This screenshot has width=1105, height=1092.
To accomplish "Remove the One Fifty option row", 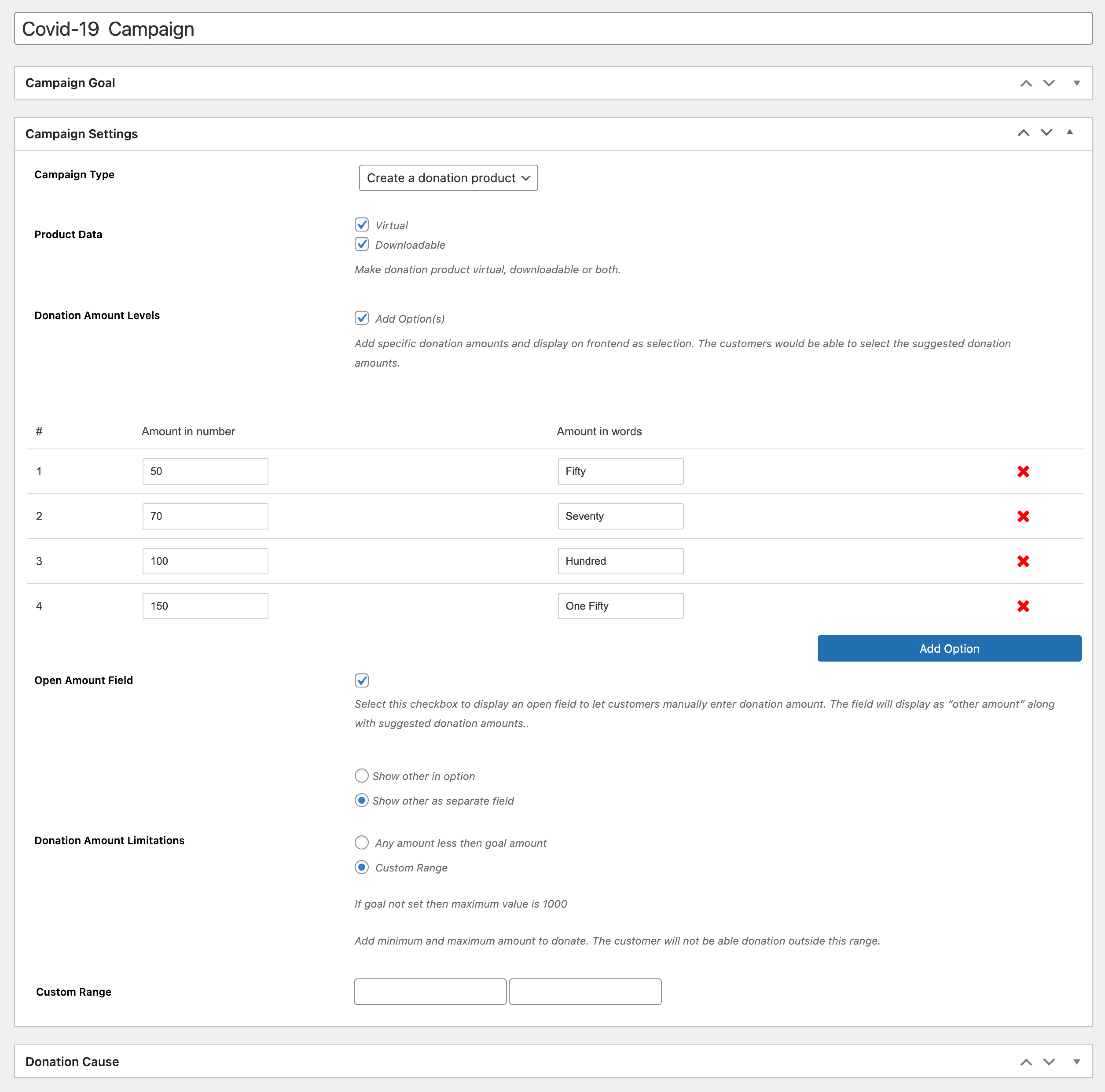I will click(x=1023, y=606).
